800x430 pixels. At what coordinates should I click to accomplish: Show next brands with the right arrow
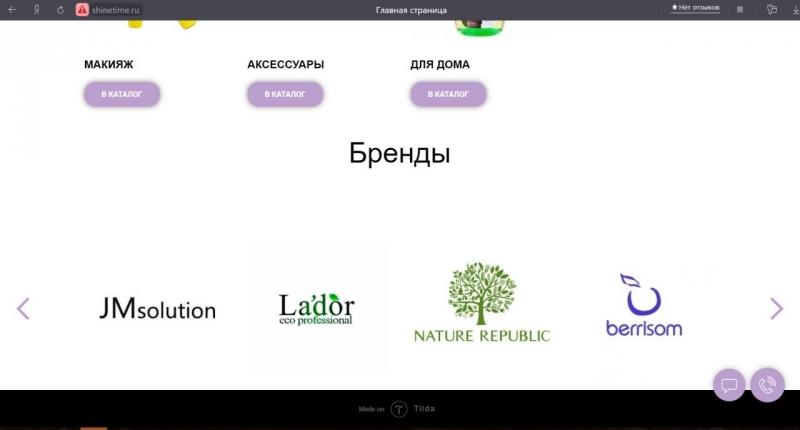[776, 309]
